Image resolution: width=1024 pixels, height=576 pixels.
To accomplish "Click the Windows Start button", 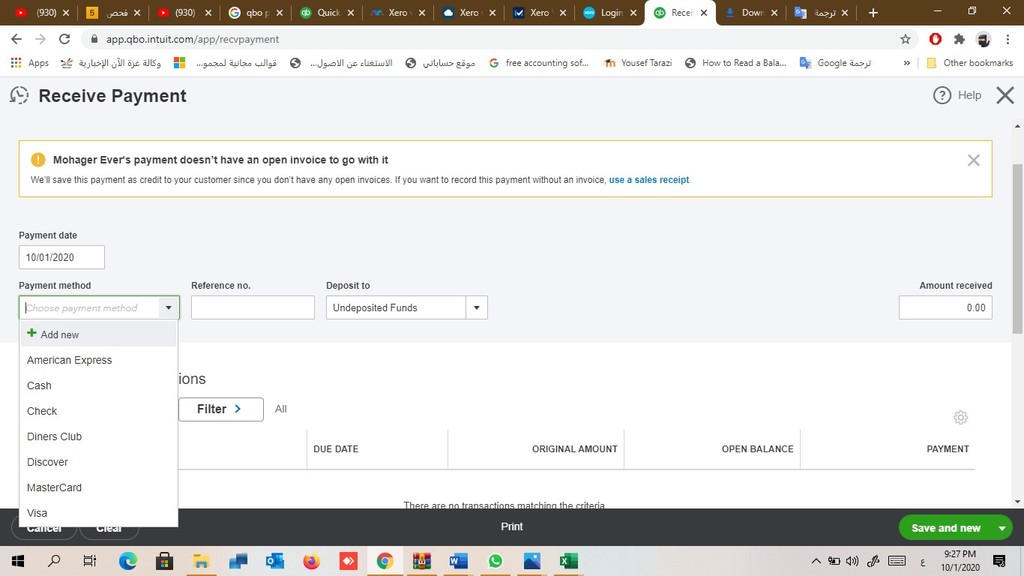I will [18, 561].
